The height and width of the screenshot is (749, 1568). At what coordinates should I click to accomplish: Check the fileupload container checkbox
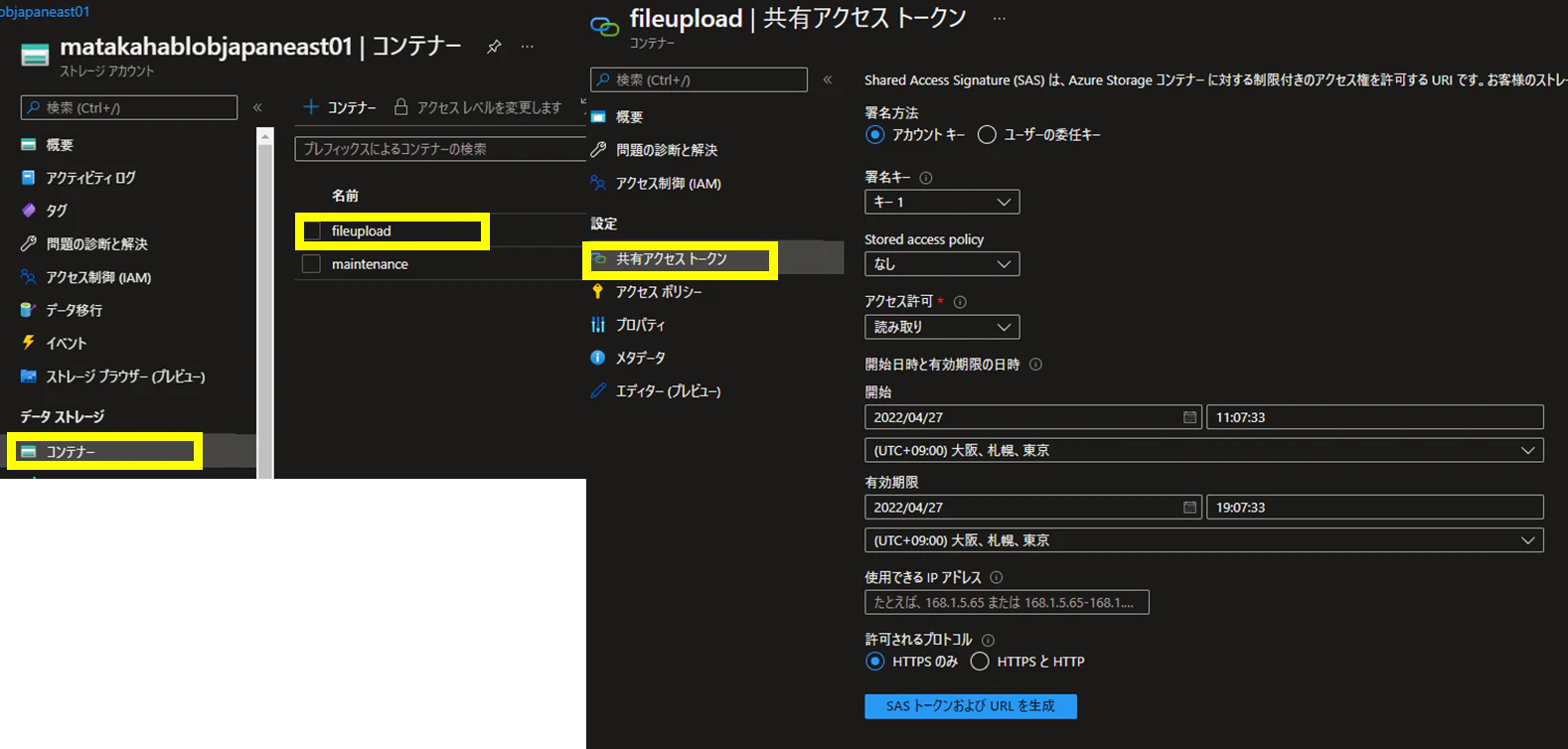(x=312, y=230)
